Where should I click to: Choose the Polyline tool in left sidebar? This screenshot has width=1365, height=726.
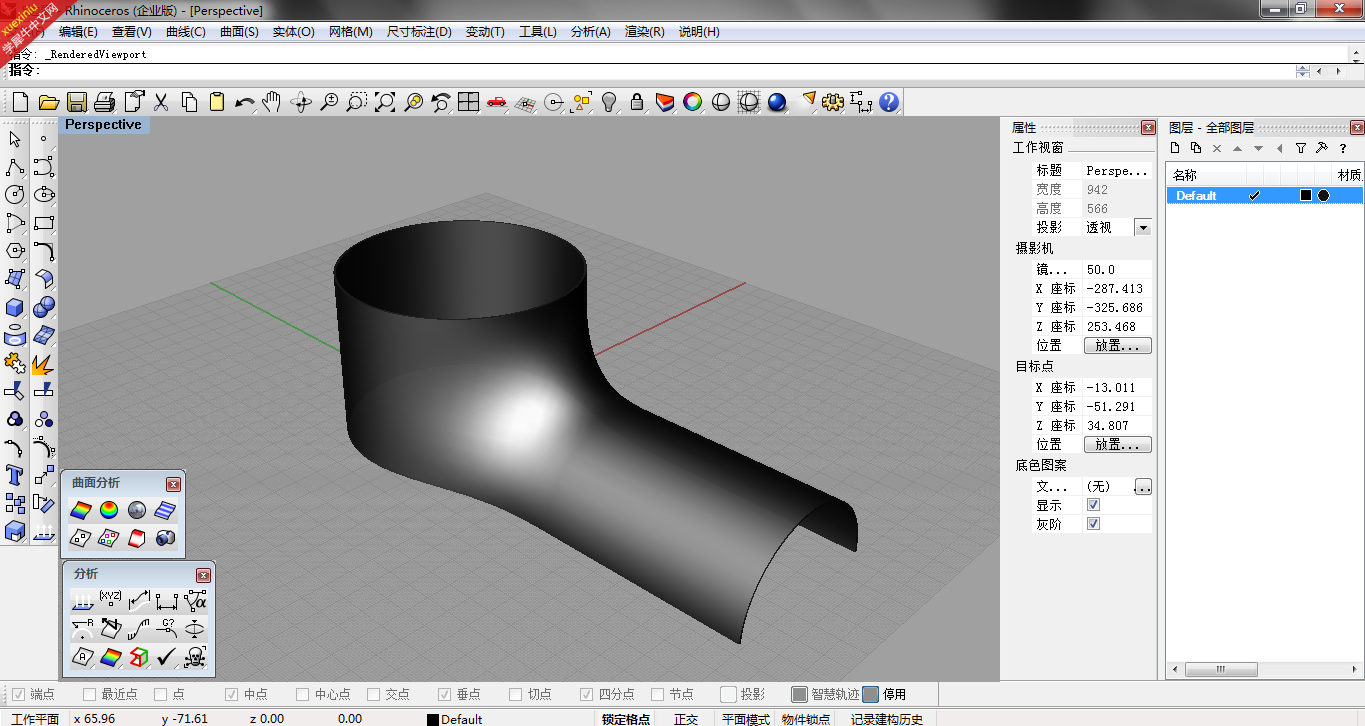[15, 167]
